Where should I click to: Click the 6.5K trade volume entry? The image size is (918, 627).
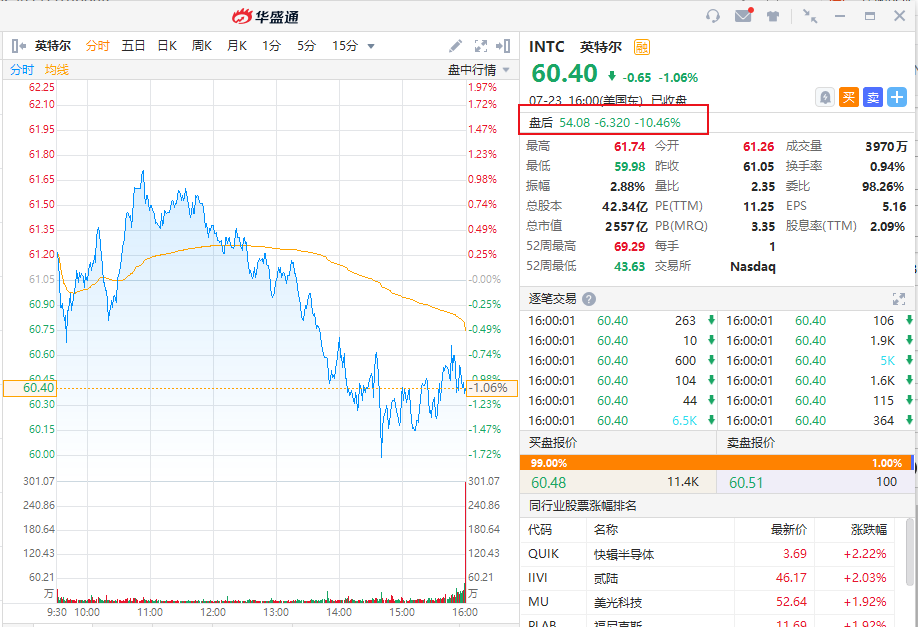(684, 420)
